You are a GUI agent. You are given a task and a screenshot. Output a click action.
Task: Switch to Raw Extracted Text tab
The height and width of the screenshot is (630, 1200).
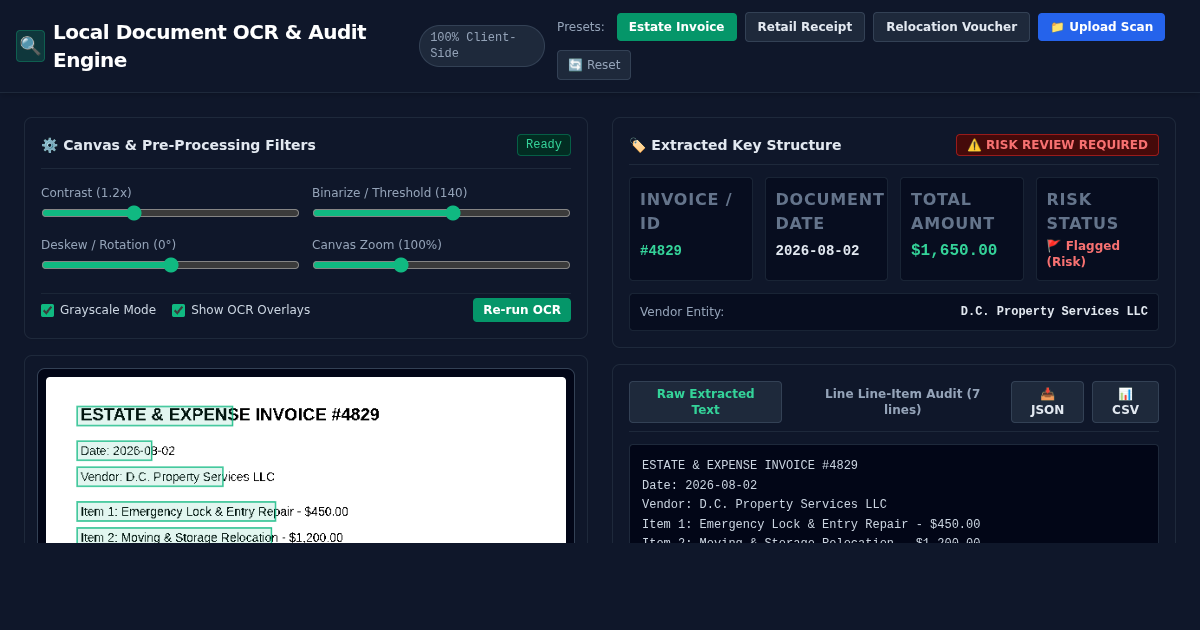[705, 402]
